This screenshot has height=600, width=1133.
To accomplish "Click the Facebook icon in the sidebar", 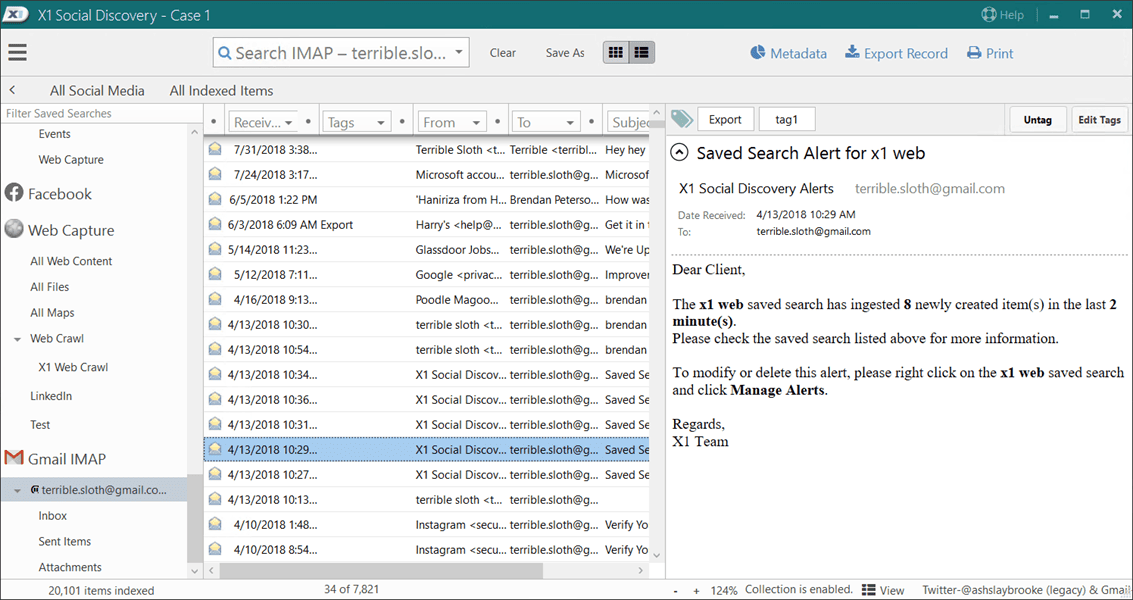I will [14, 193].
